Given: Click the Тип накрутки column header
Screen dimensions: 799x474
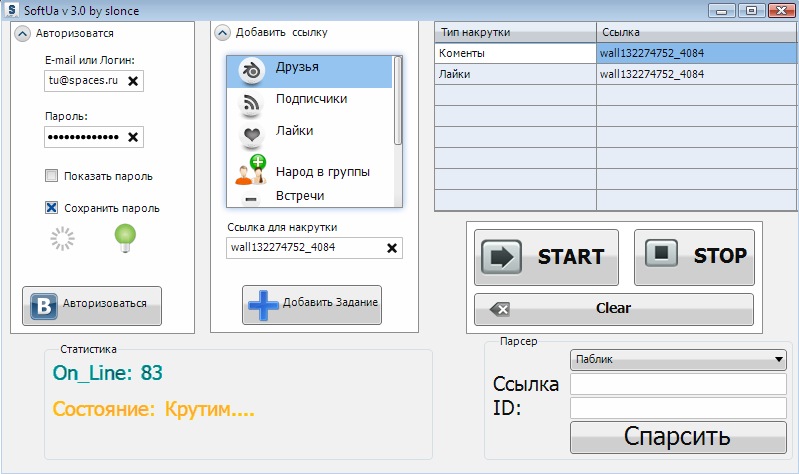Looking at the screenshot, I should tap(515, 32).
